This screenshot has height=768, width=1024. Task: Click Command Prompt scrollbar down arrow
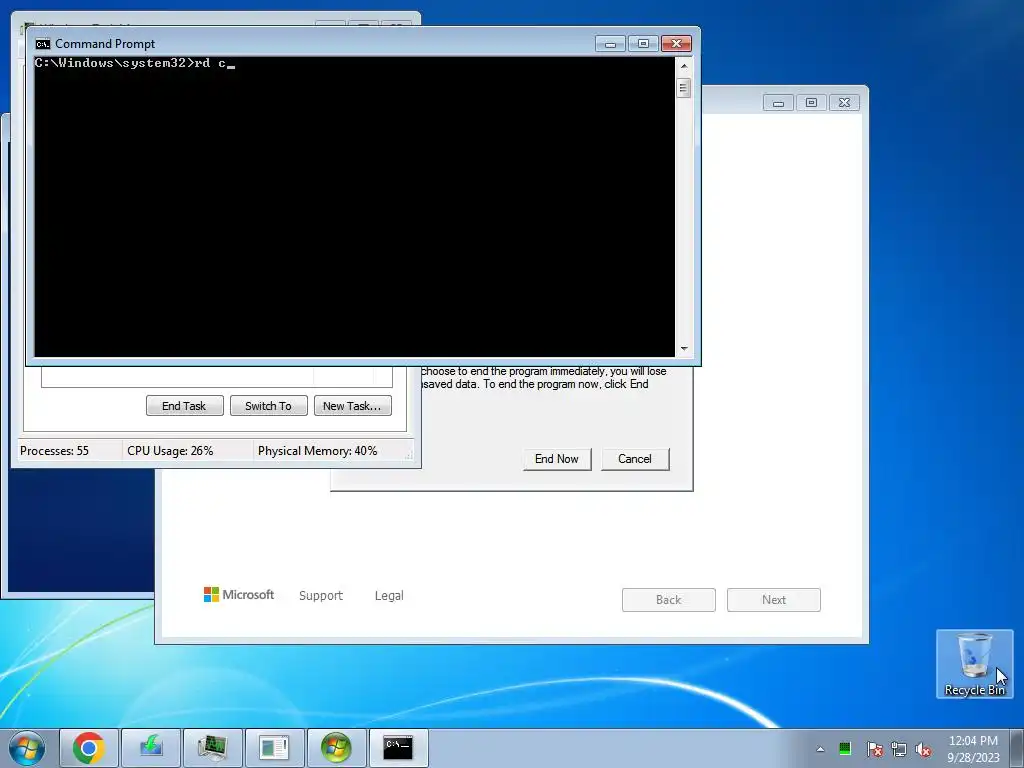[684, 349]
